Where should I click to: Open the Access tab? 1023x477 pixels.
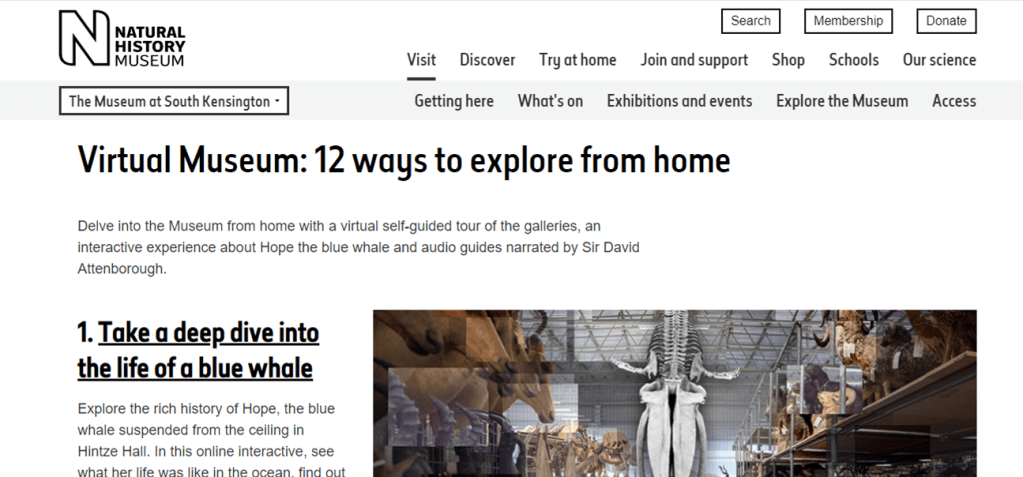point(954,101)
